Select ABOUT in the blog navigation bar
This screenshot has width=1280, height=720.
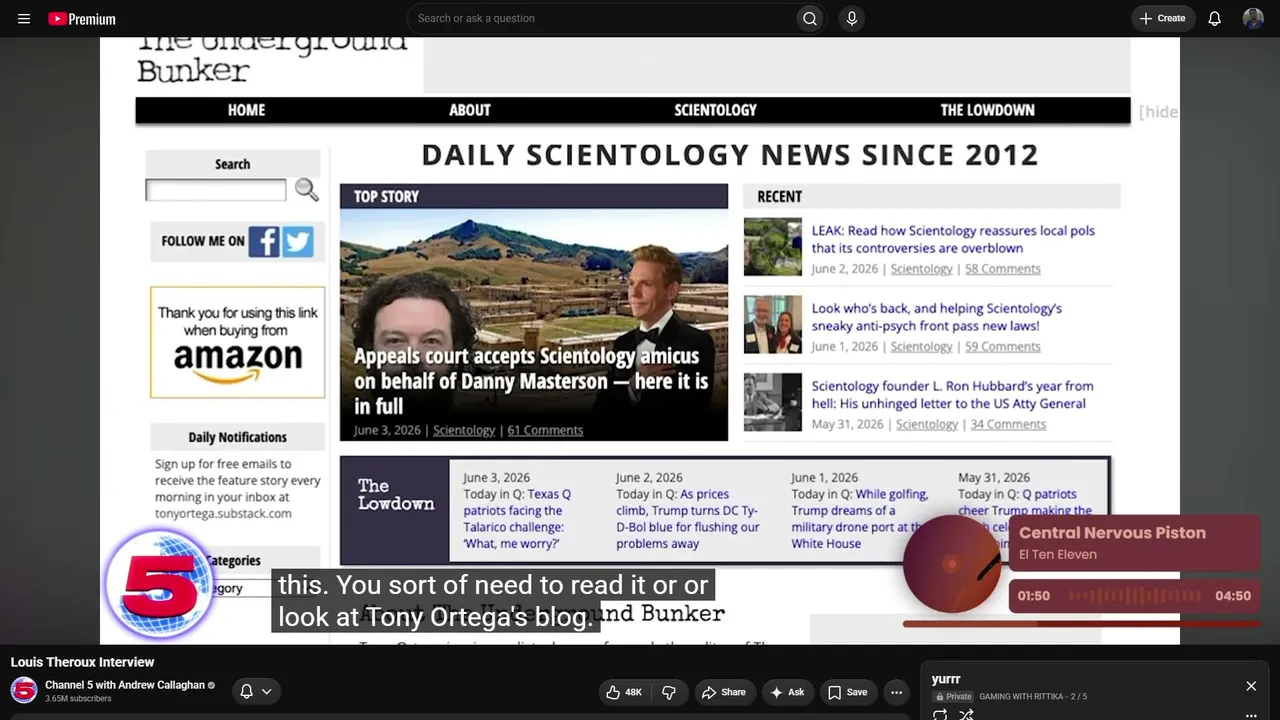[x=470, y=110]
